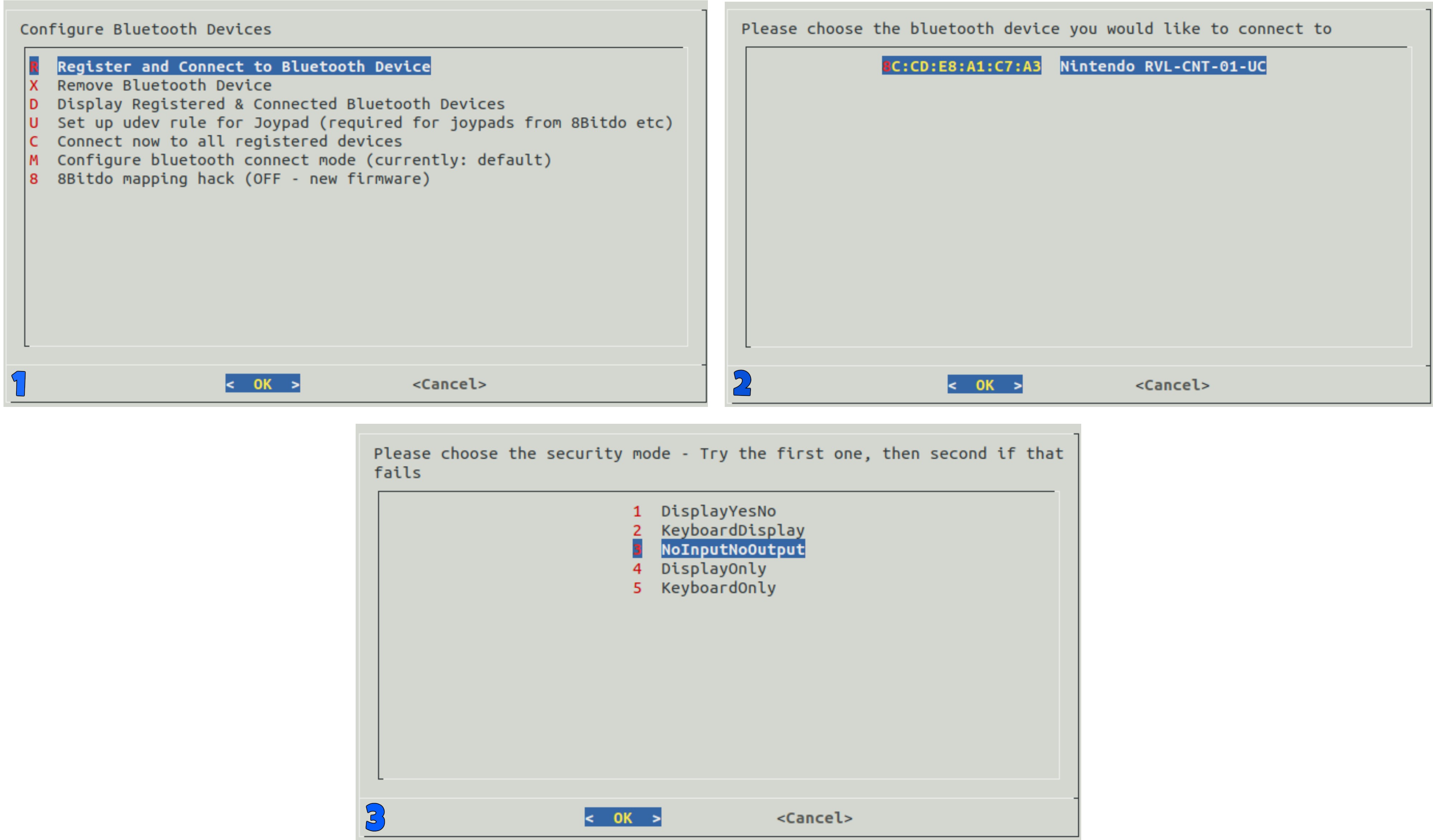Choose Remove Bluetooth Device entry
The height and width of the screenshot is (840, 1433).
(x=164, y=85)
